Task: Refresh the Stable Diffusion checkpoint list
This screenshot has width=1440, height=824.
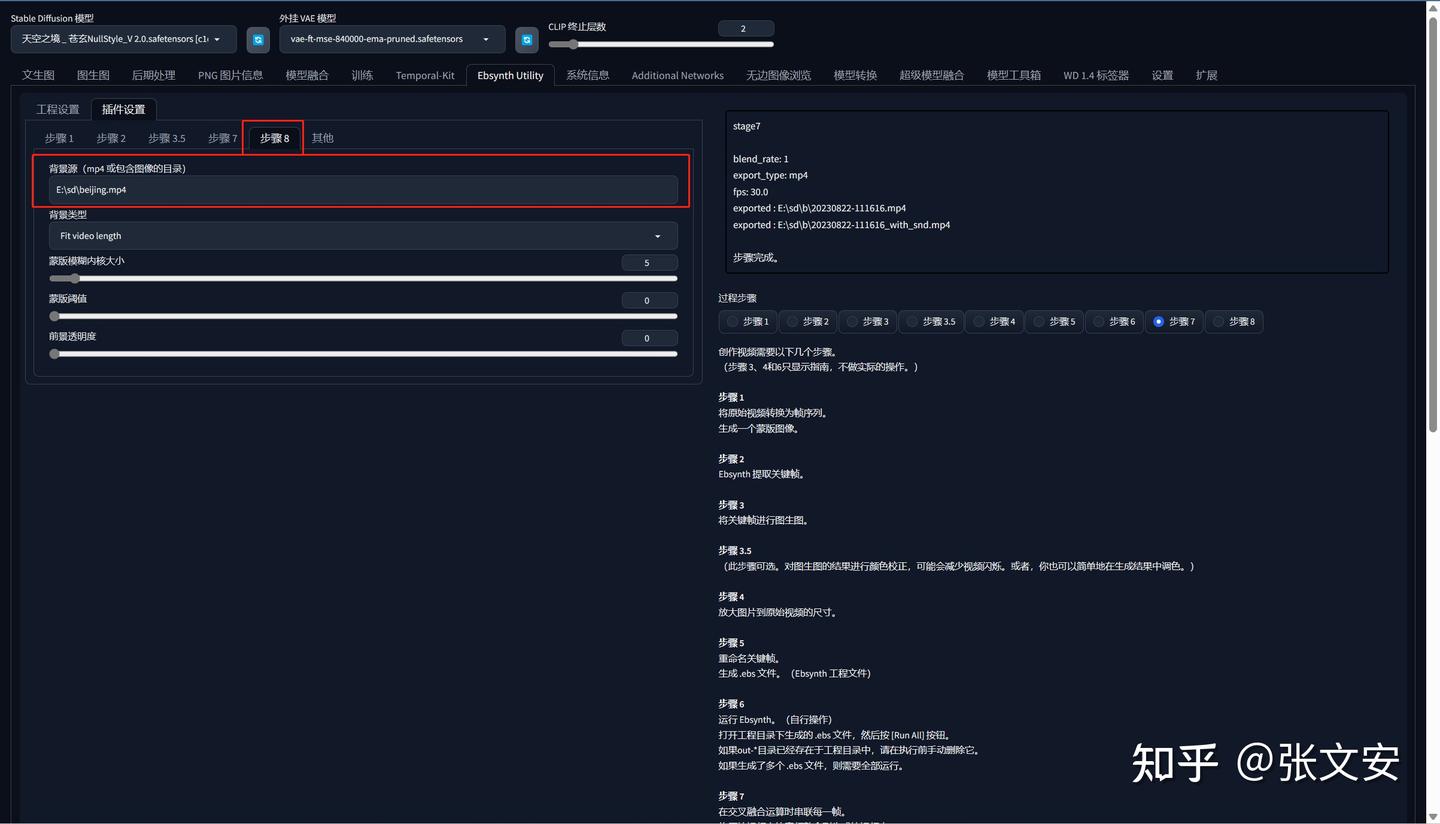Action: pos(258,39)
